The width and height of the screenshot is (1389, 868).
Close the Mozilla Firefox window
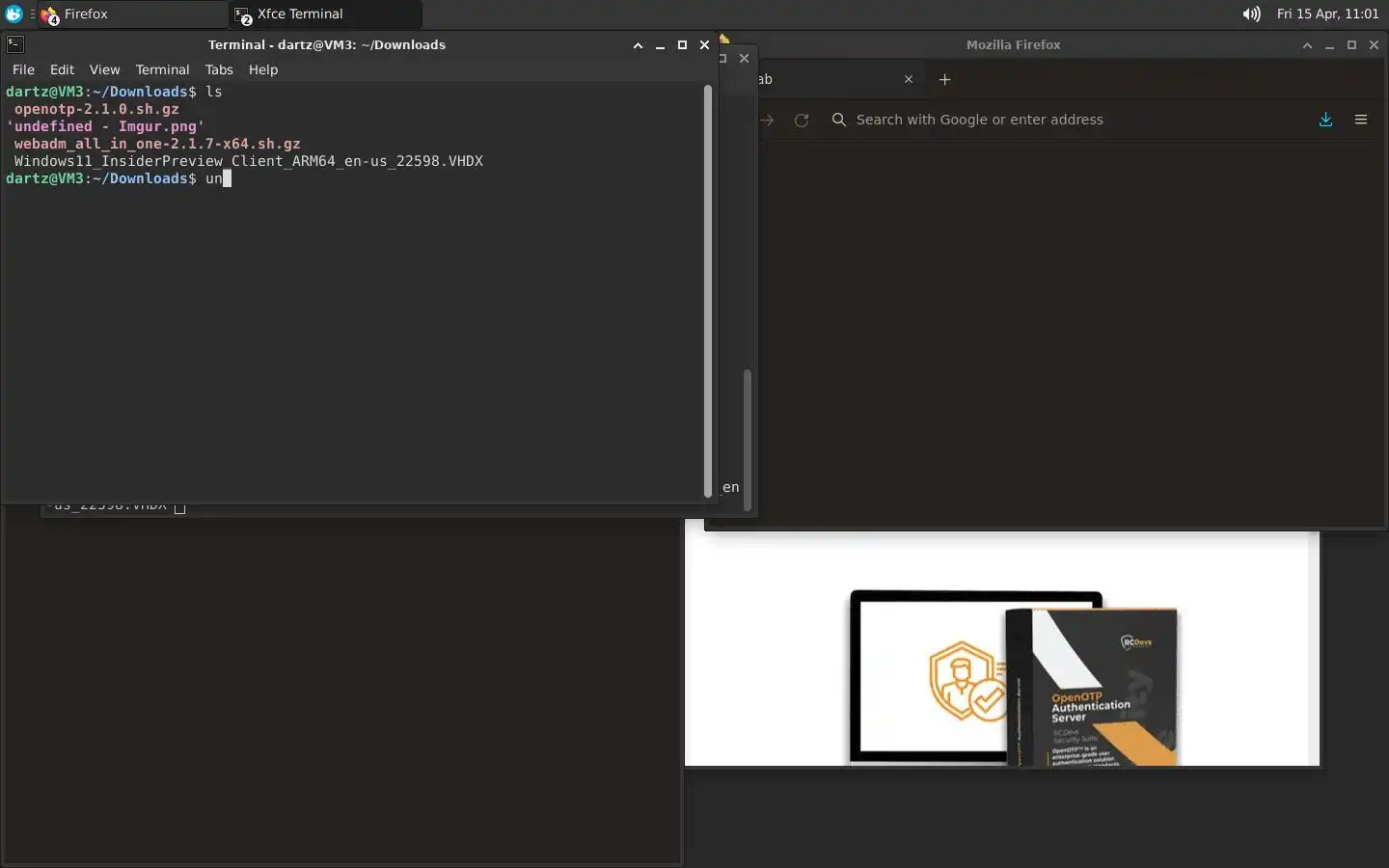click(1374, 45)
